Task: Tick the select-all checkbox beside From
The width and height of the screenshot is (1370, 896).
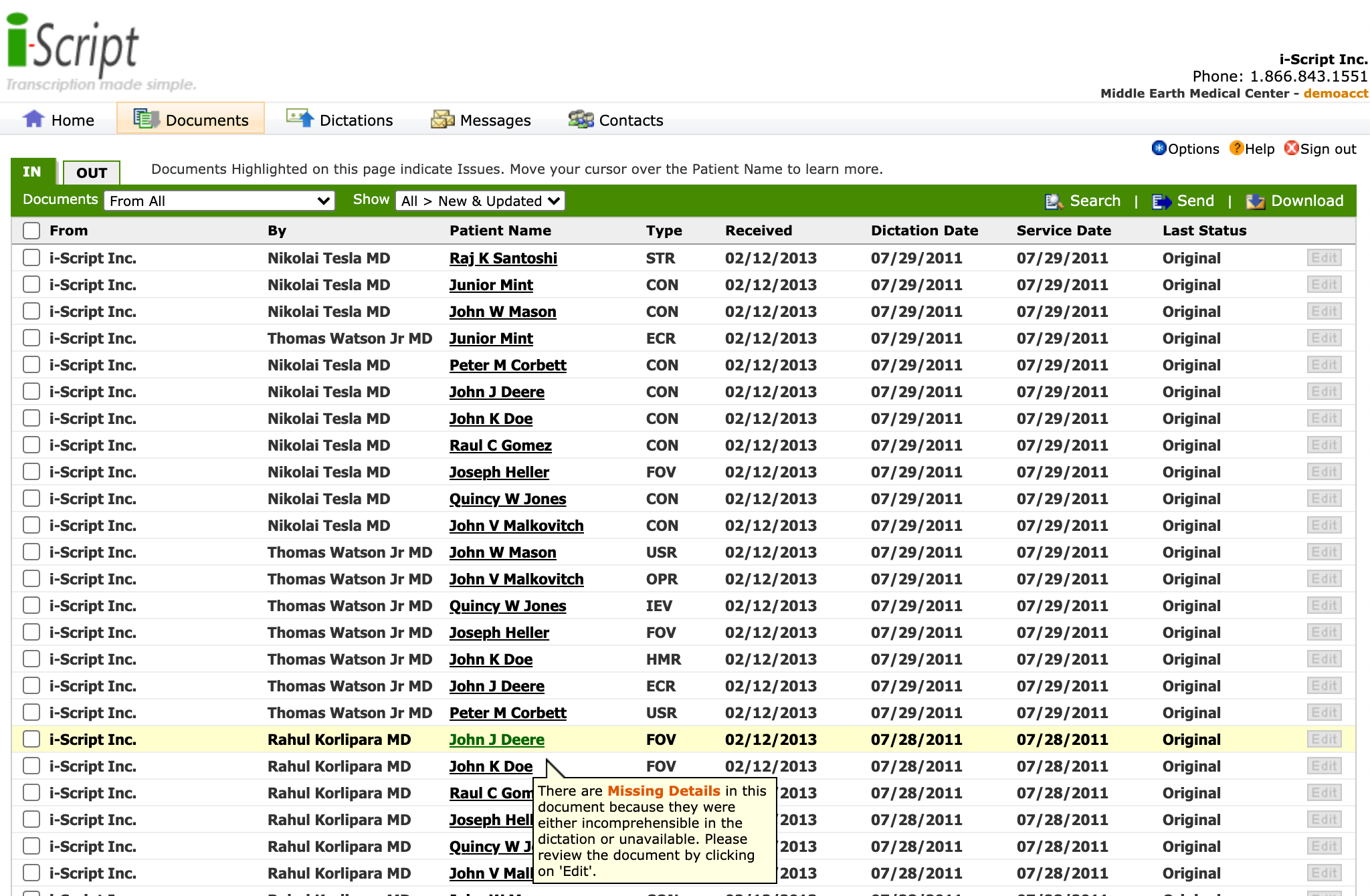Action: click(x=31, y=231)
